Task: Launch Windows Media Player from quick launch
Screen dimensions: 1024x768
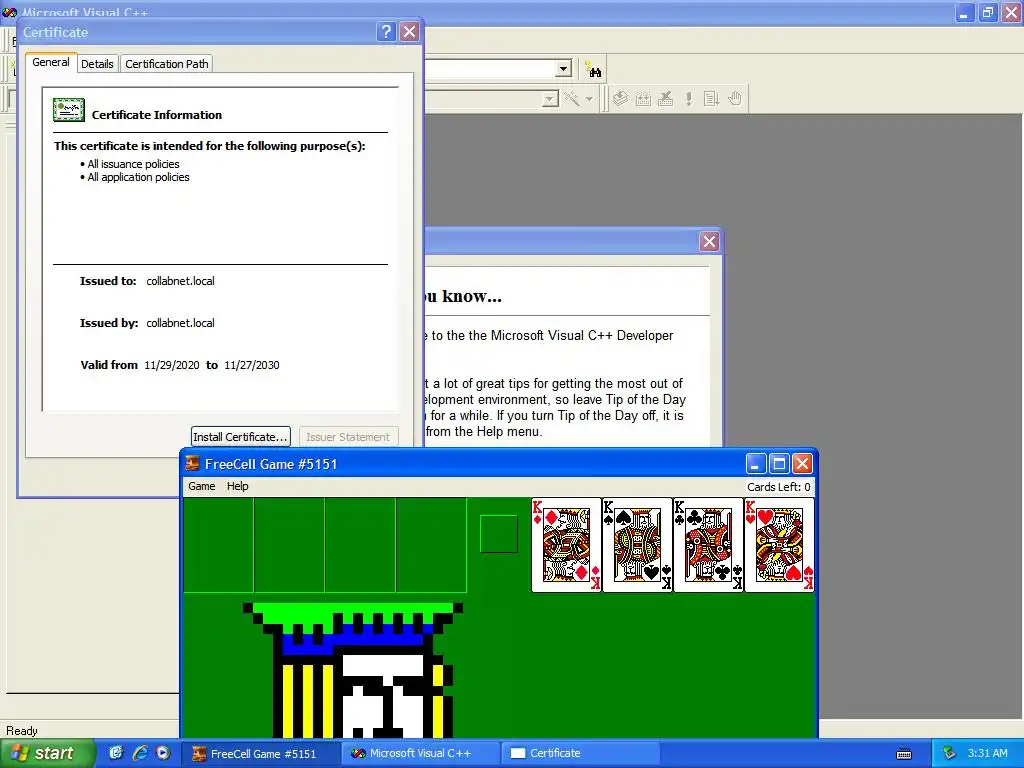Action: point(163,753)
